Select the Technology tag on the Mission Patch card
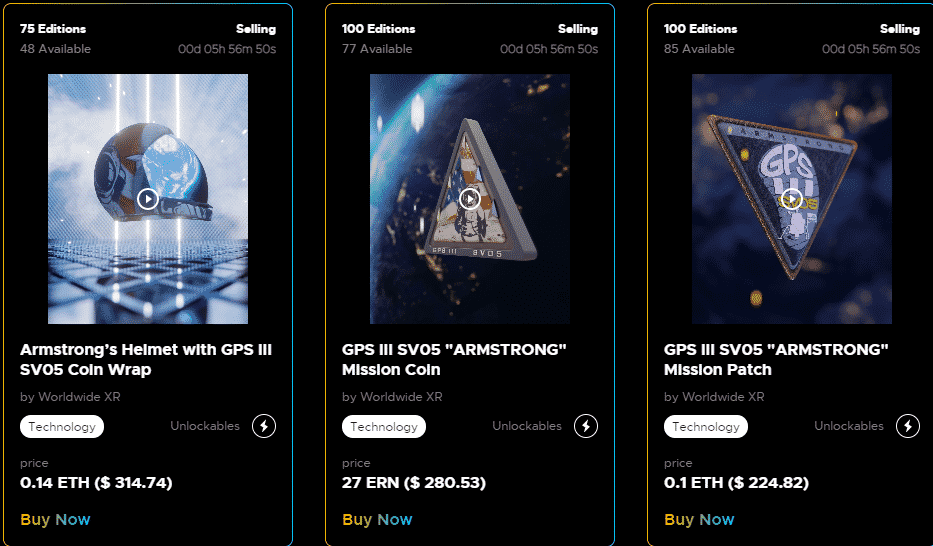 click(706, 426)
